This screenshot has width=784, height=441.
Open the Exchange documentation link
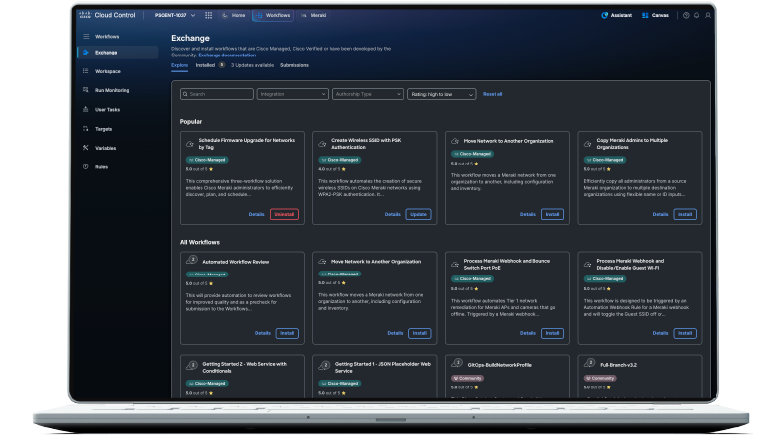[227, 55]
